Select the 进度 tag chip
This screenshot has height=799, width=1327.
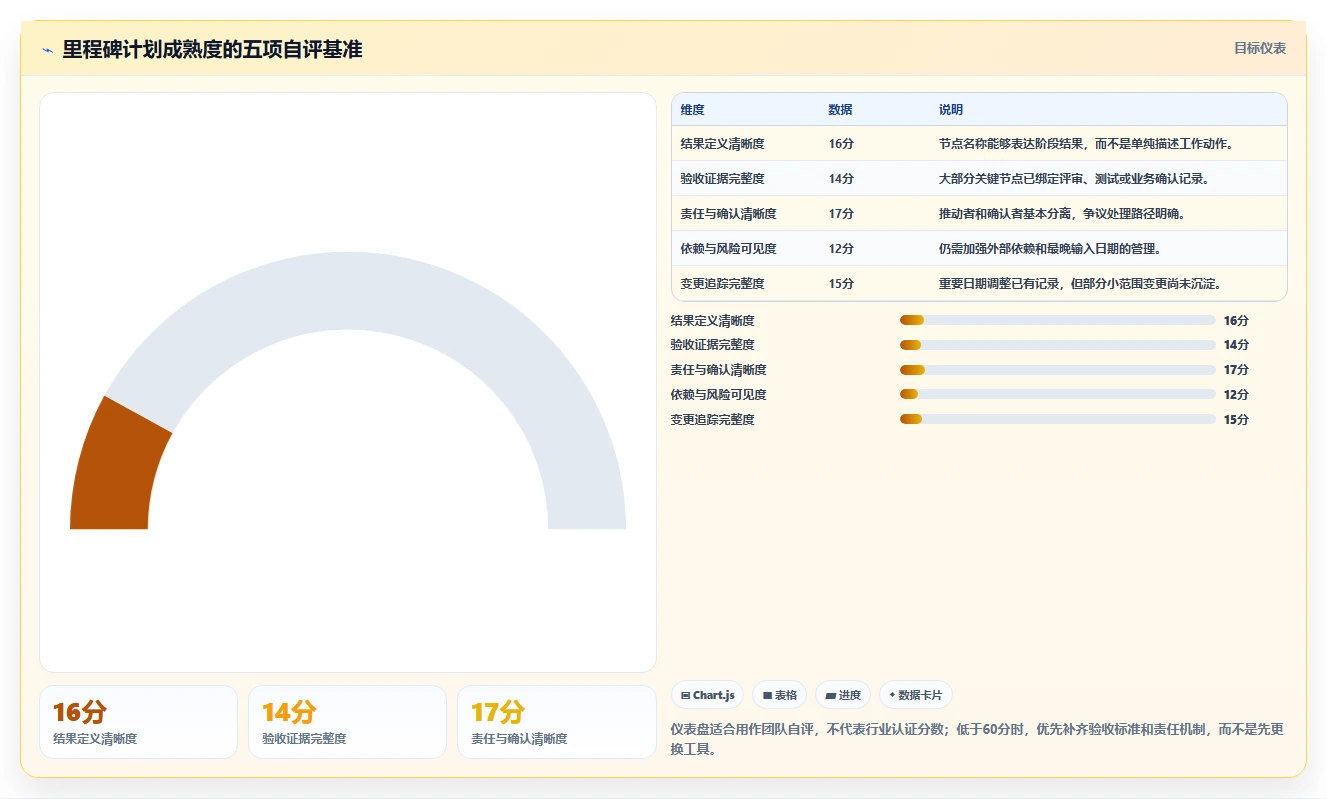tap(843, 695)
